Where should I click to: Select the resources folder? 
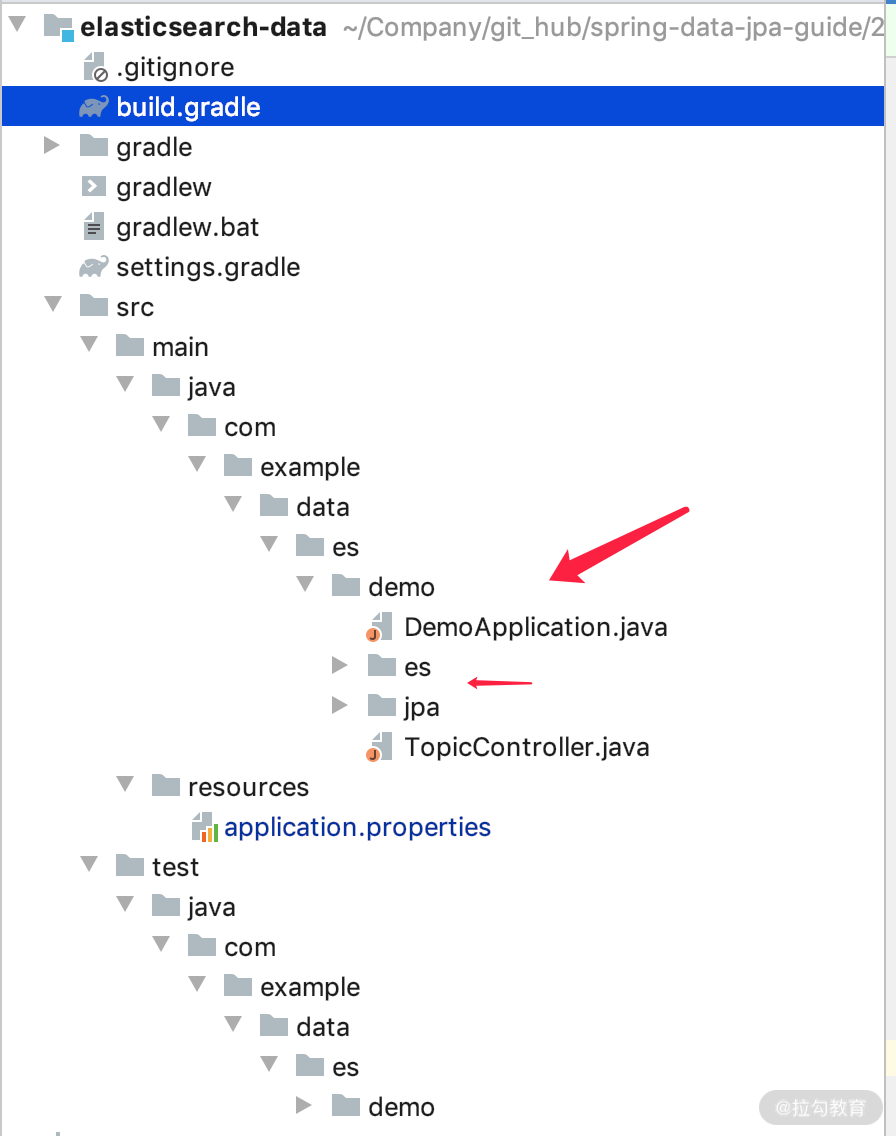[248, 786]
